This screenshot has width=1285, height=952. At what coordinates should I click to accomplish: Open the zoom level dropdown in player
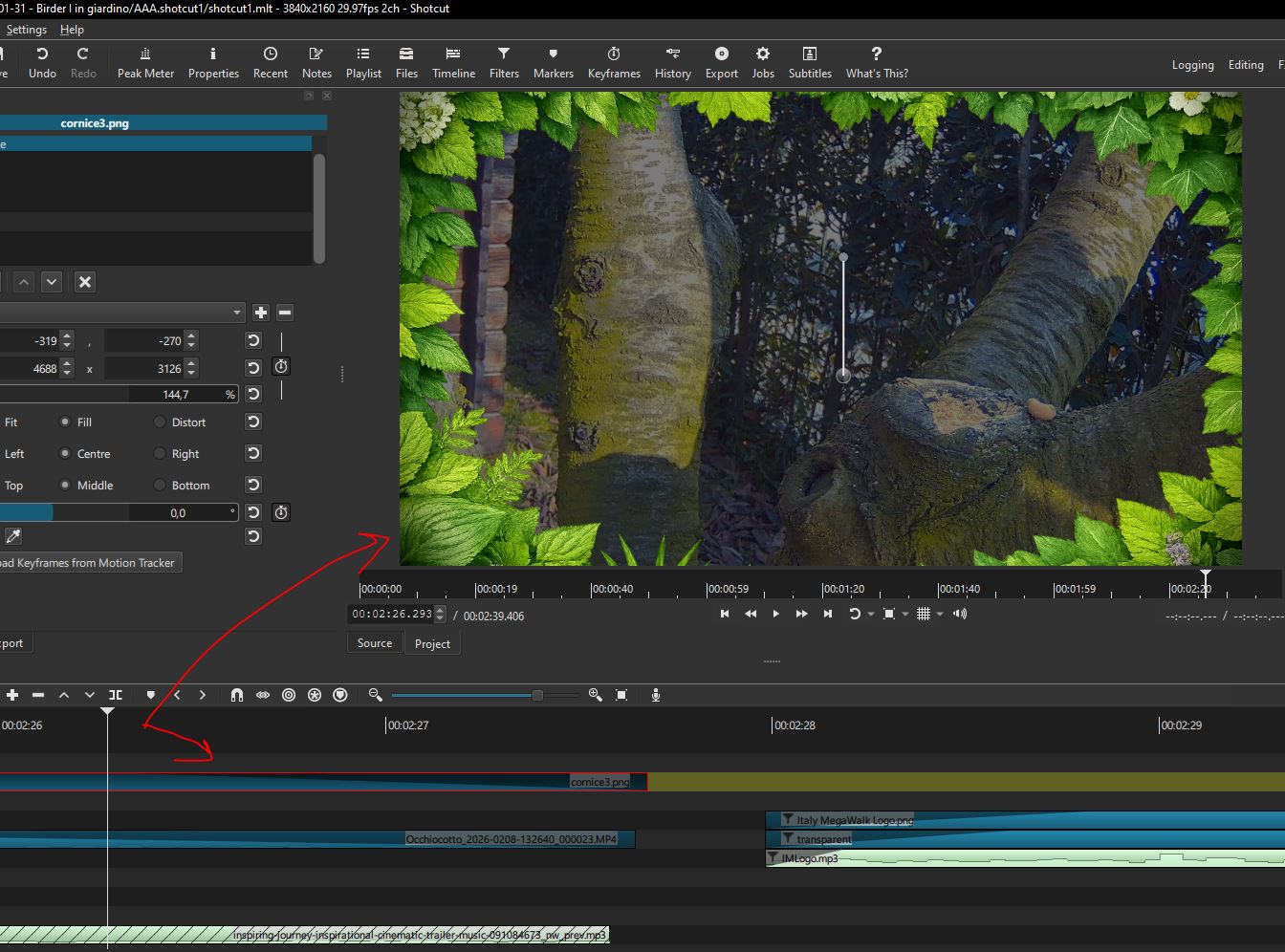[x=904, y=615]
